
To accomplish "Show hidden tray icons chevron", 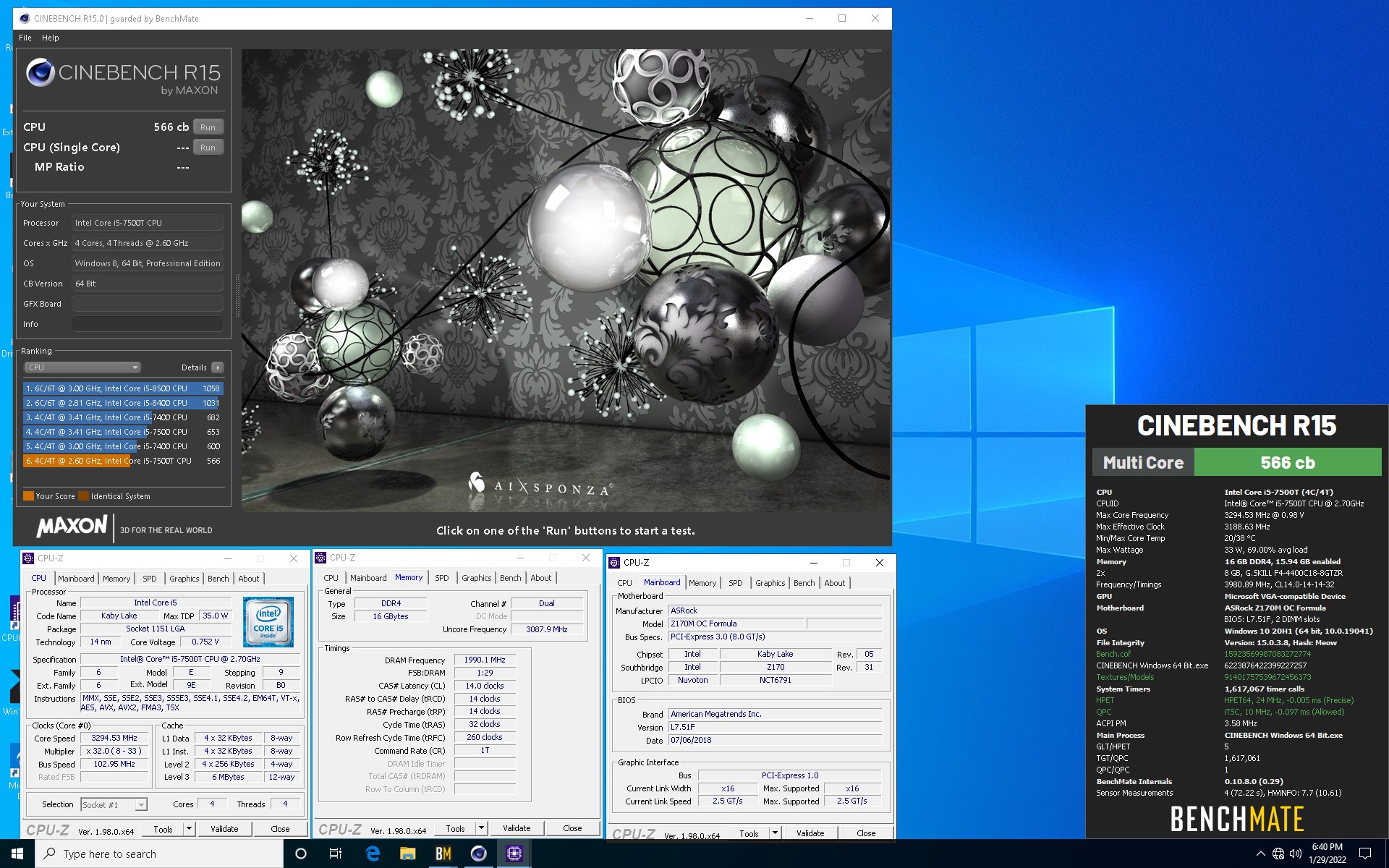I will (1260, 854).
